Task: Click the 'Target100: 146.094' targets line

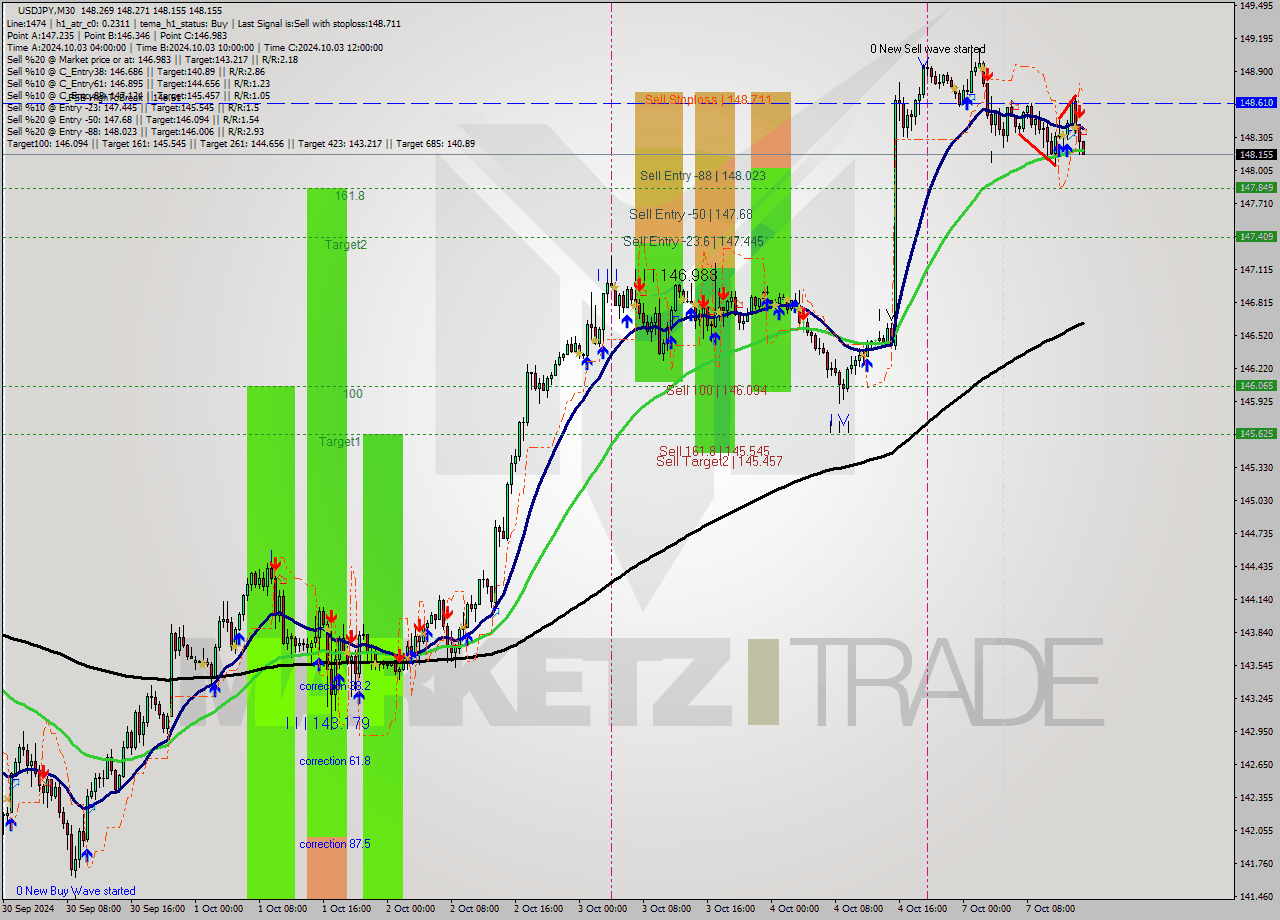Action: click(240, 143)
